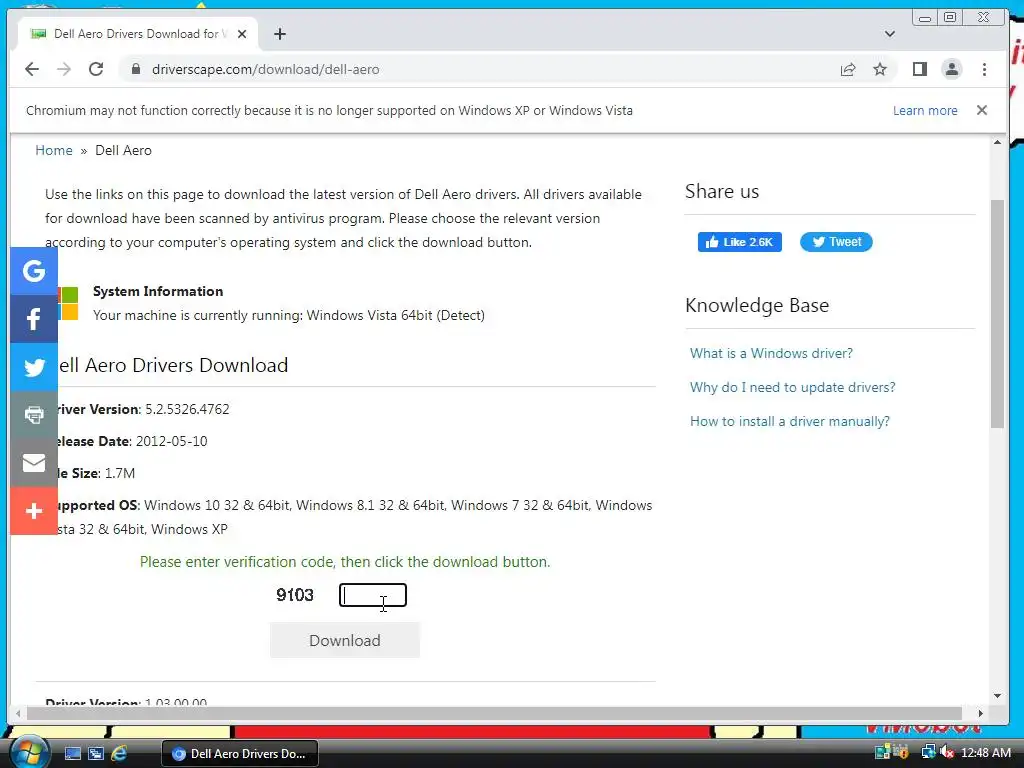Click the horizontal scrollbar right arrow
This screenshot has height=768, width=1024.
tap(980, 713)
